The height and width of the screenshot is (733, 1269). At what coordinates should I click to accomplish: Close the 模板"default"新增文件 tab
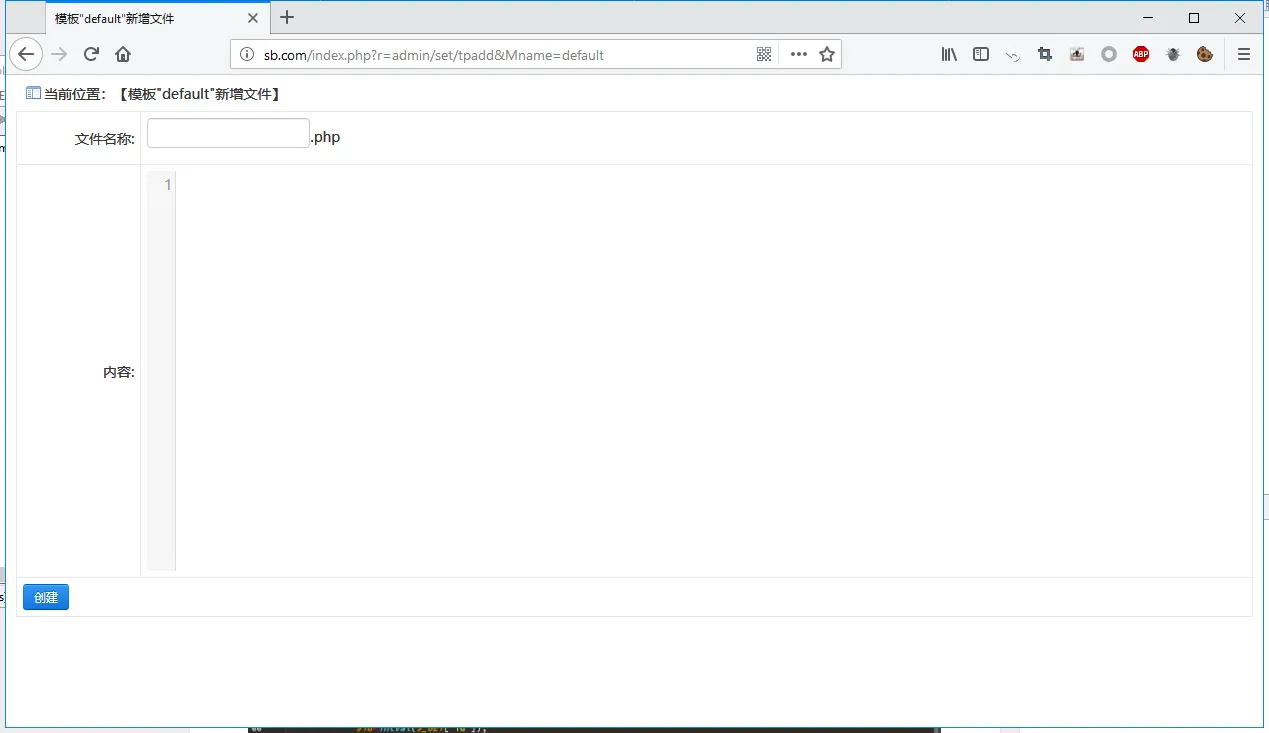point(253,18)
